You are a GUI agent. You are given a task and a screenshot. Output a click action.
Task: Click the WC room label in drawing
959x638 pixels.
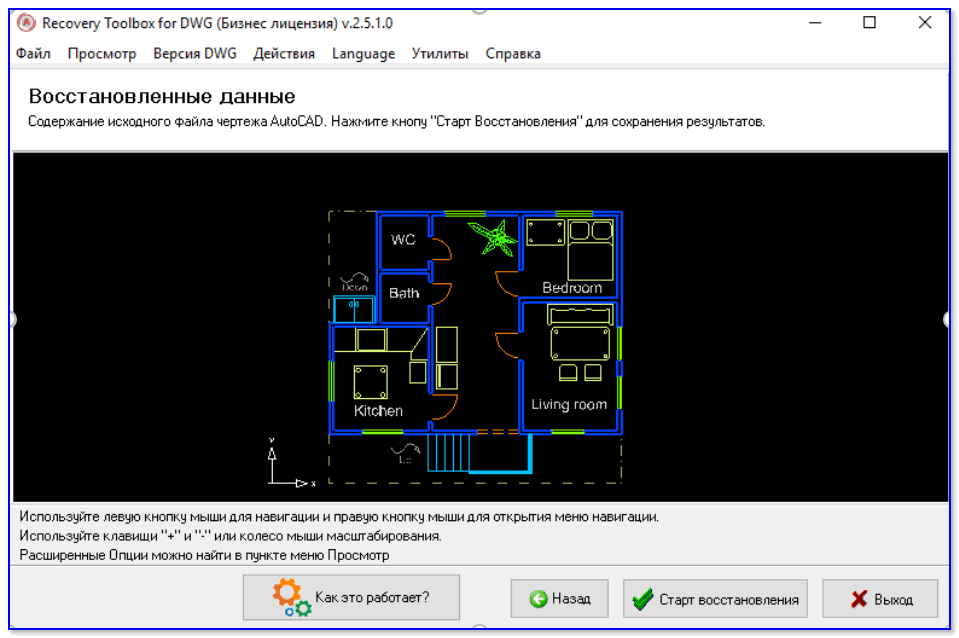tap(403, 240)
